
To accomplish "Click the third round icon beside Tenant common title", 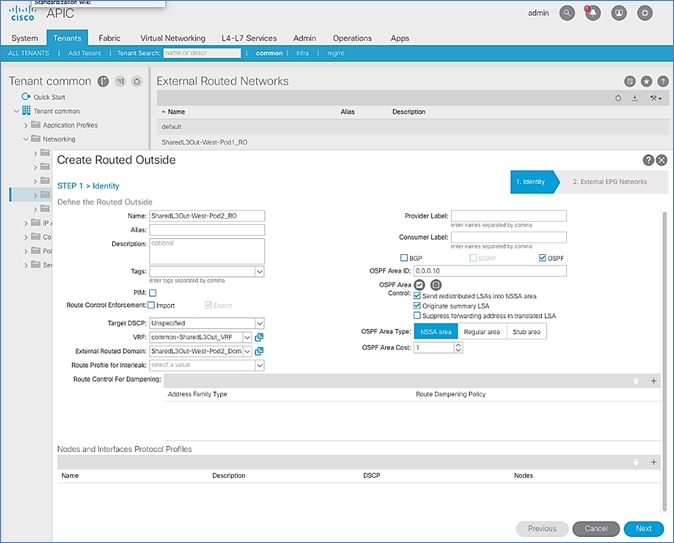I will click(137, 81).
